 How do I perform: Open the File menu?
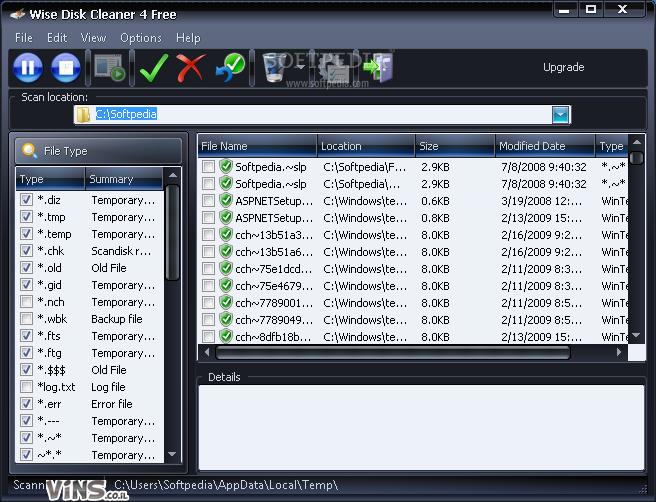[x=24, y=38]
